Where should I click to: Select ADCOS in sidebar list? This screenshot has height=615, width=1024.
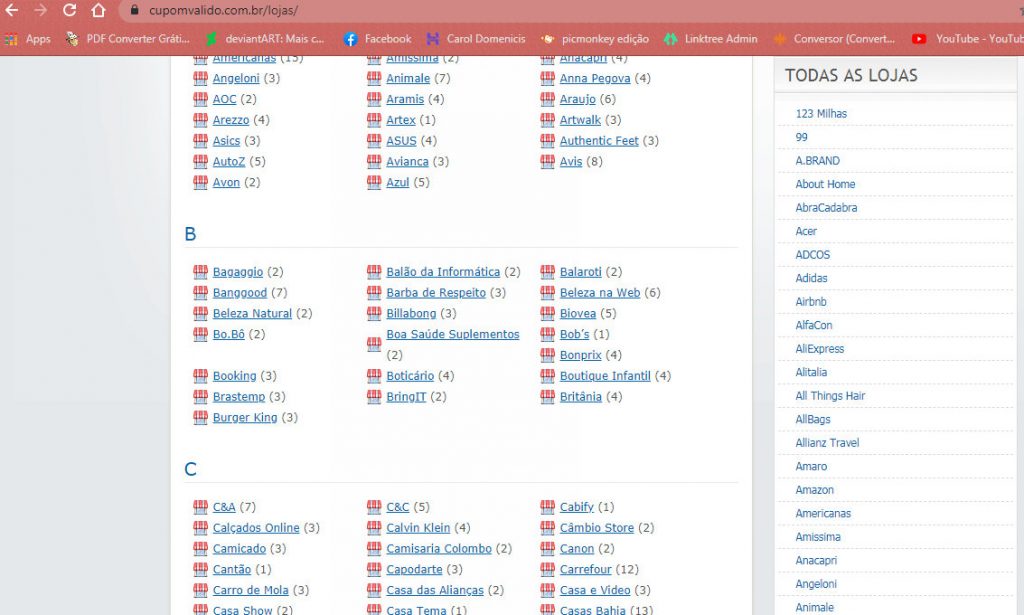(x=812, y=255)
